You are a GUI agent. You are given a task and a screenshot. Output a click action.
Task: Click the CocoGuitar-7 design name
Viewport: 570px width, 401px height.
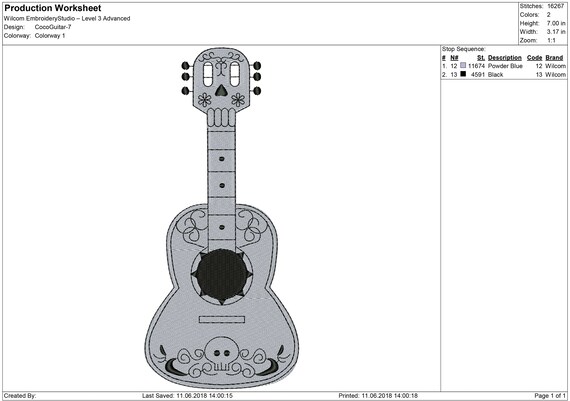pyautogui.click(x=53, y=27)
